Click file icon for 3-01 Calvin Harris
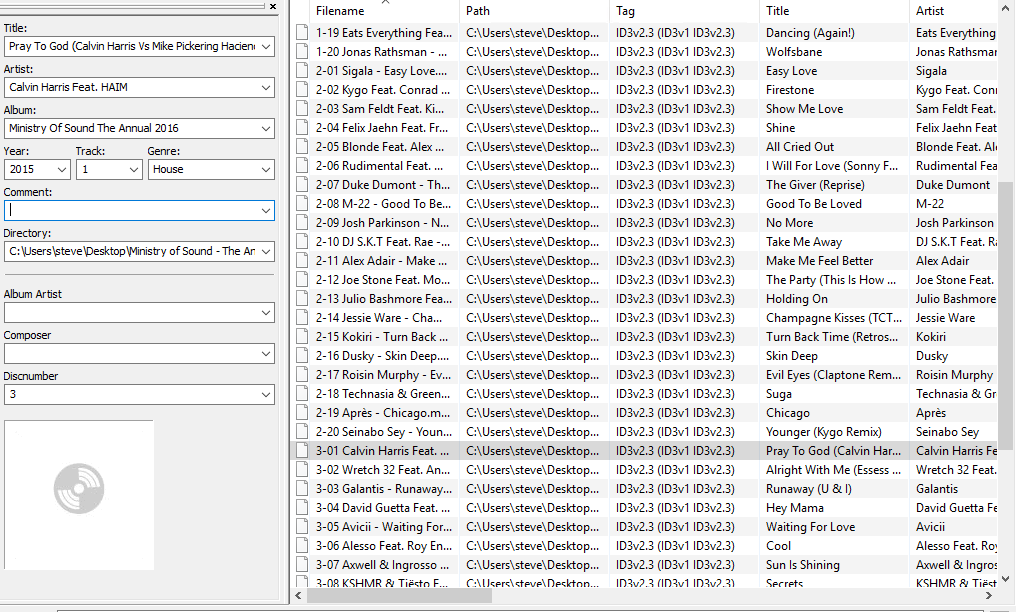This screenshot has height=612, width=1016. pyautogui.click(x=302, y=451)
